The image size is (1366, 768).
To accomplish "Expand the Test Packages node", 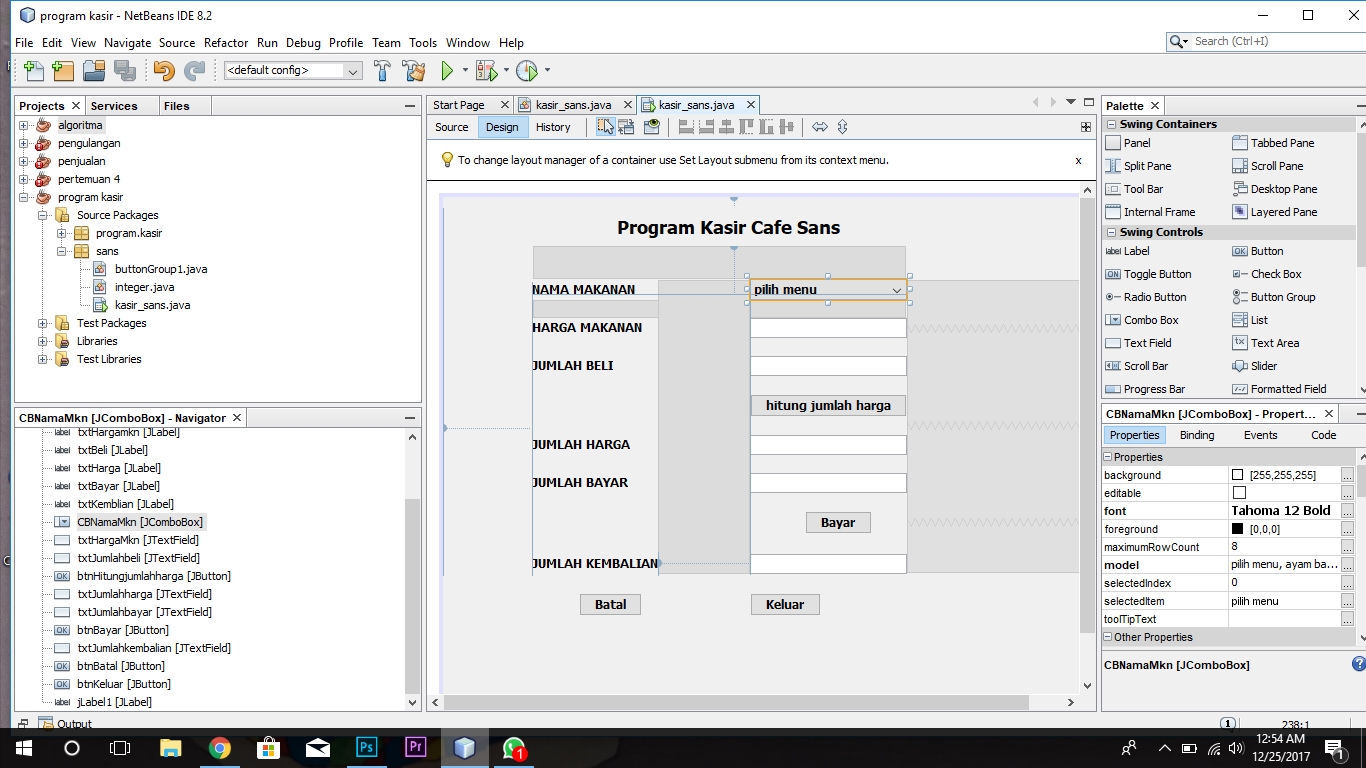I will click(40, 323).
